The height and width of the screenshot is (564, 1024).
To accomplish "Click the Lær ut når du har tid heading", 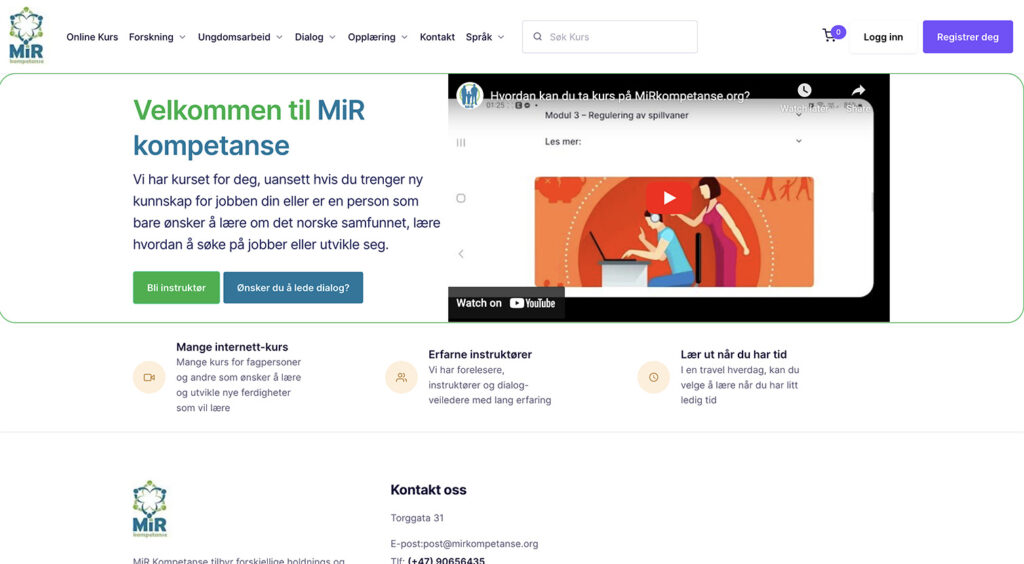I will click(733, 354).
